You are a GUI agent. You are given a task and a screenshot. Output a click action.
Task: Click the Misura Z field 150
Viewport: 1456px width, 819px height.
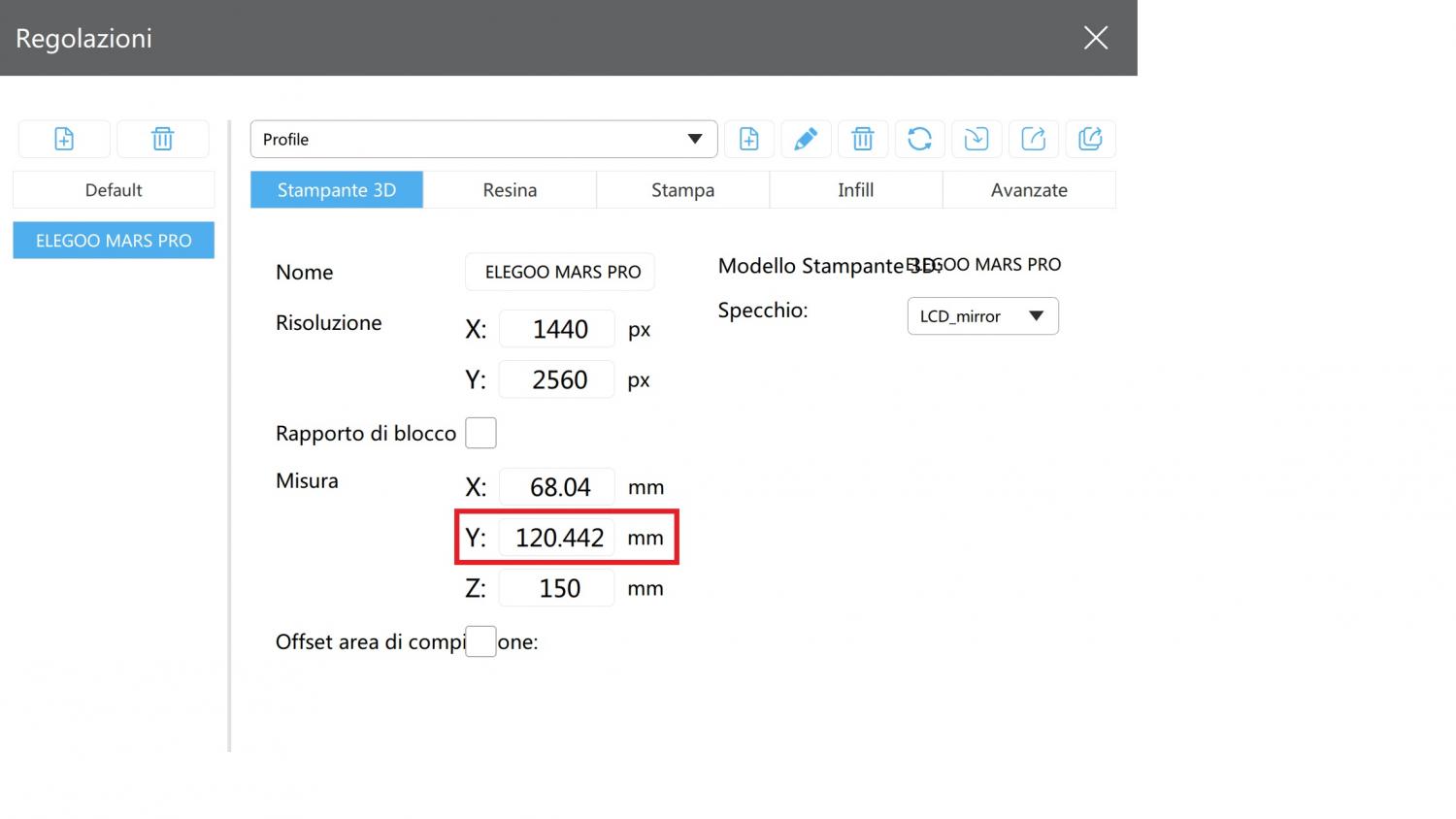[x=557, y=588]
